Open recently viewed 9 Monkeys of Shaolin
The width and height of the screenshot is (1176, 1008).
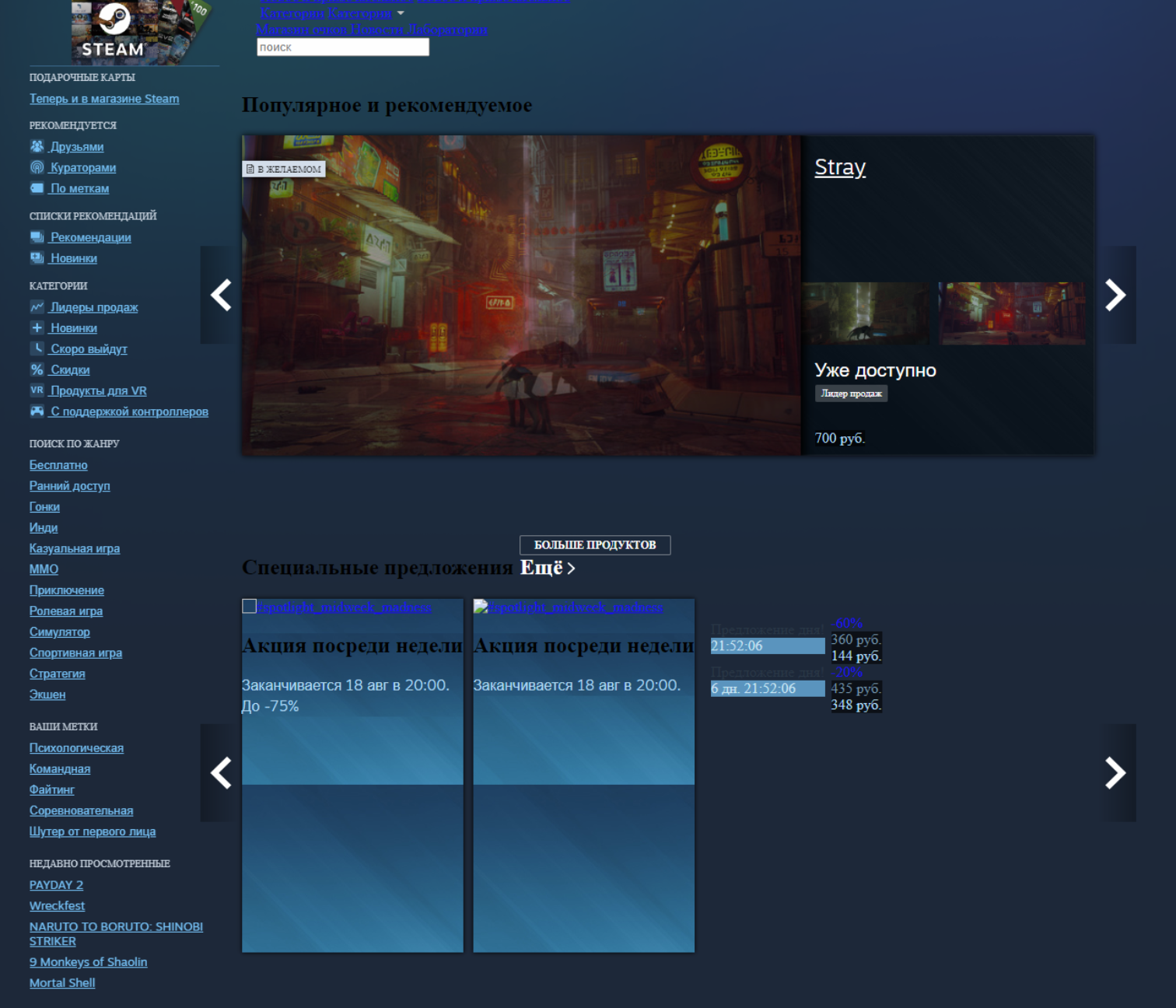click(x=88, y=962)
